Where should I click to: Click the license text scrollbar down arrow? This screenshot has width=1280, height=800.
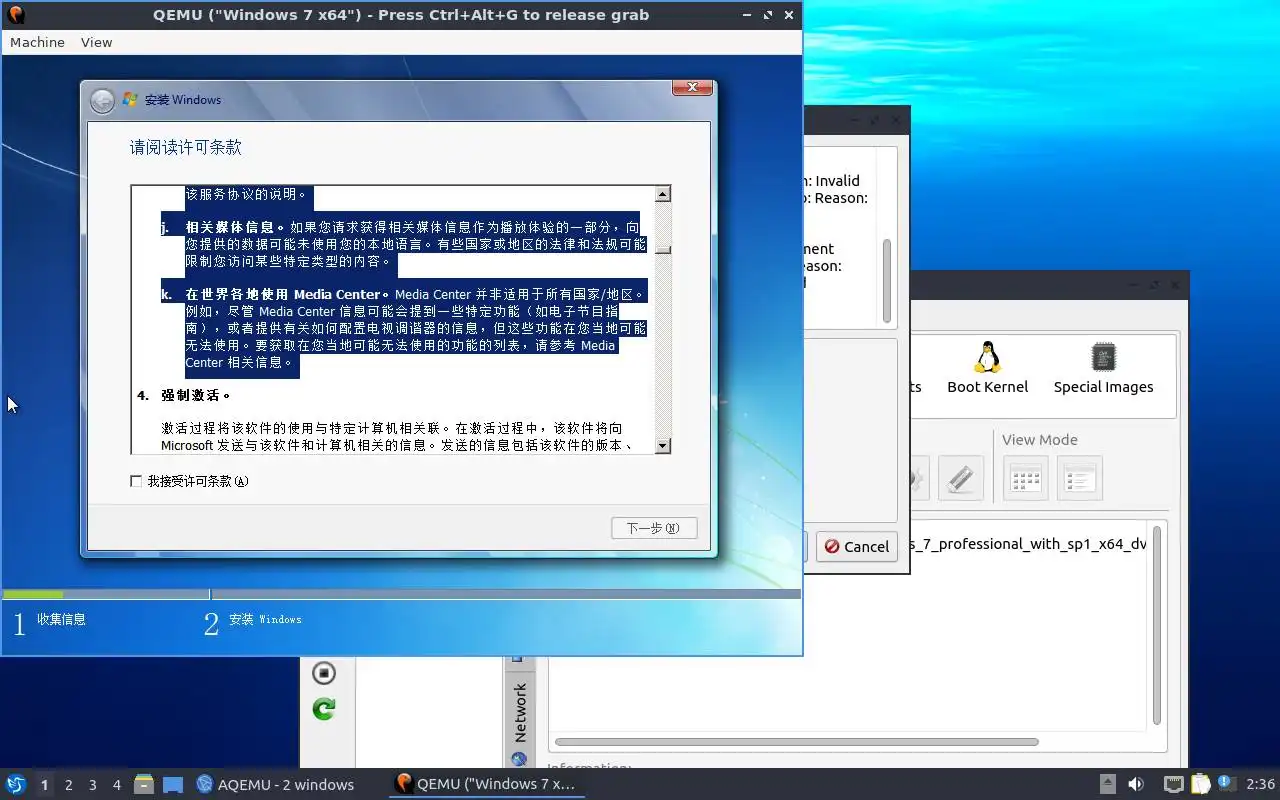click(663, 445)
